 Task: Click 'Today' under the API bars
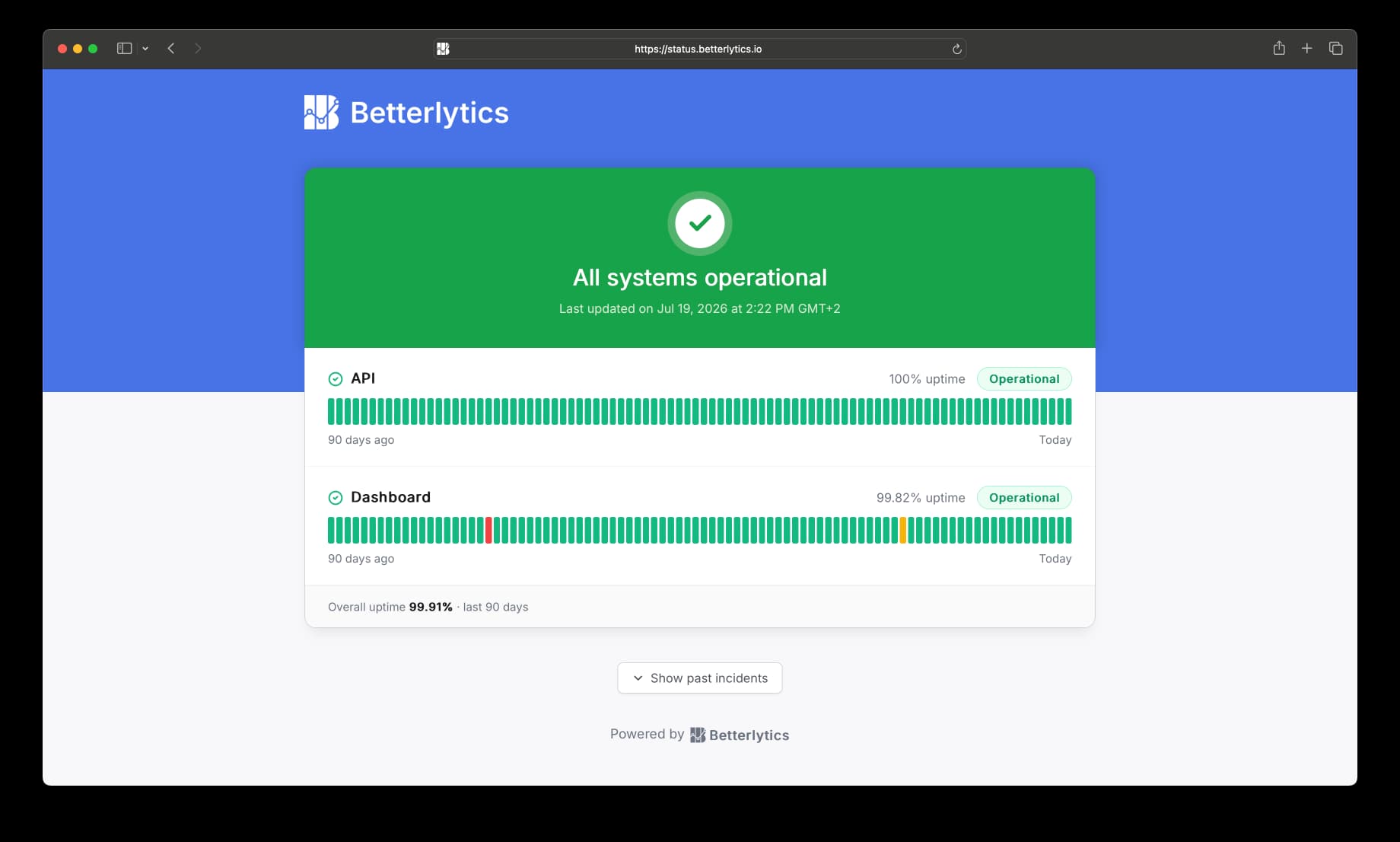1055,440
